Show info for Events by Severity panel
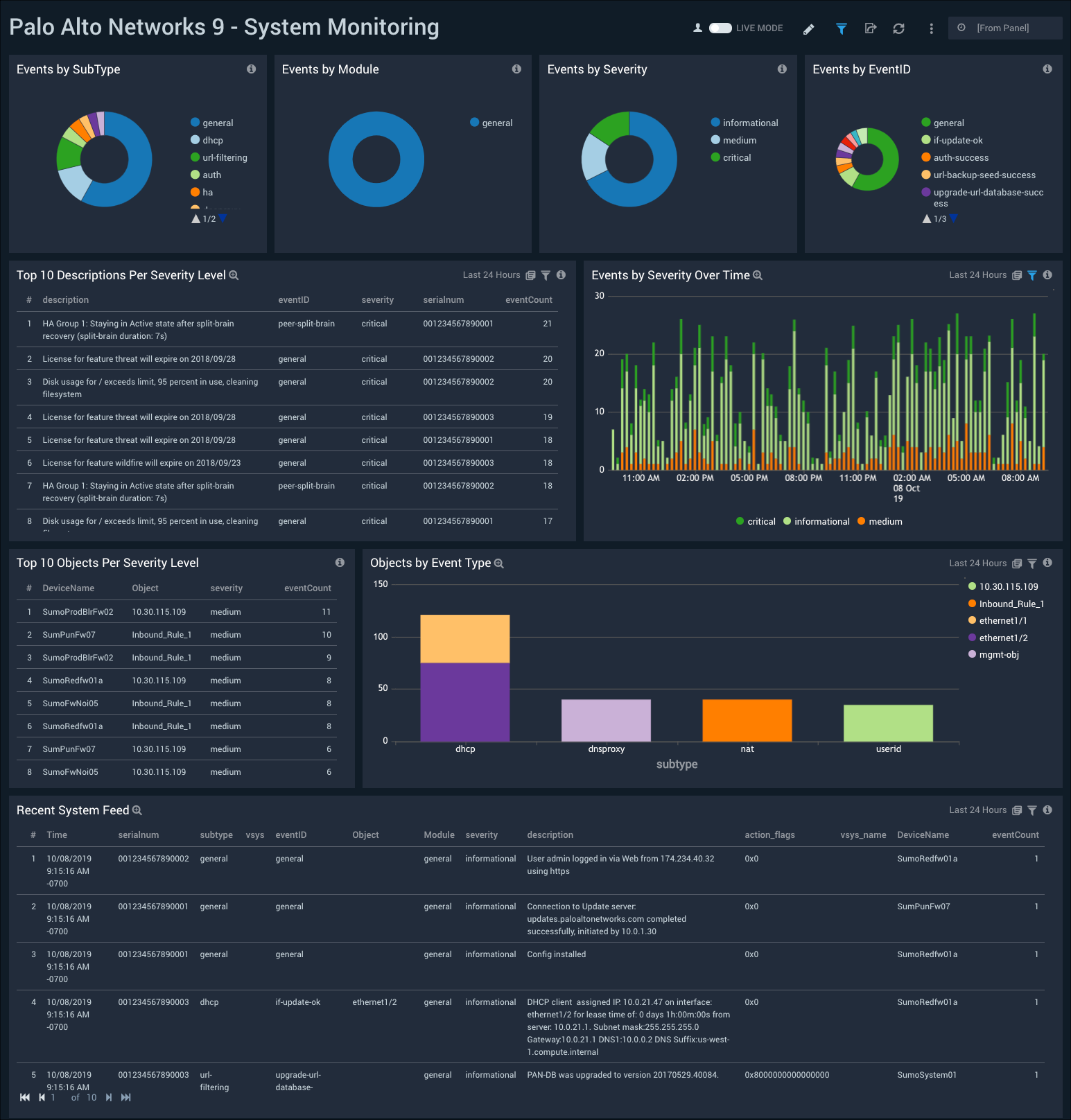Image resolution: width=1071 pixels, height=1120 pixels. pos(782,69)
